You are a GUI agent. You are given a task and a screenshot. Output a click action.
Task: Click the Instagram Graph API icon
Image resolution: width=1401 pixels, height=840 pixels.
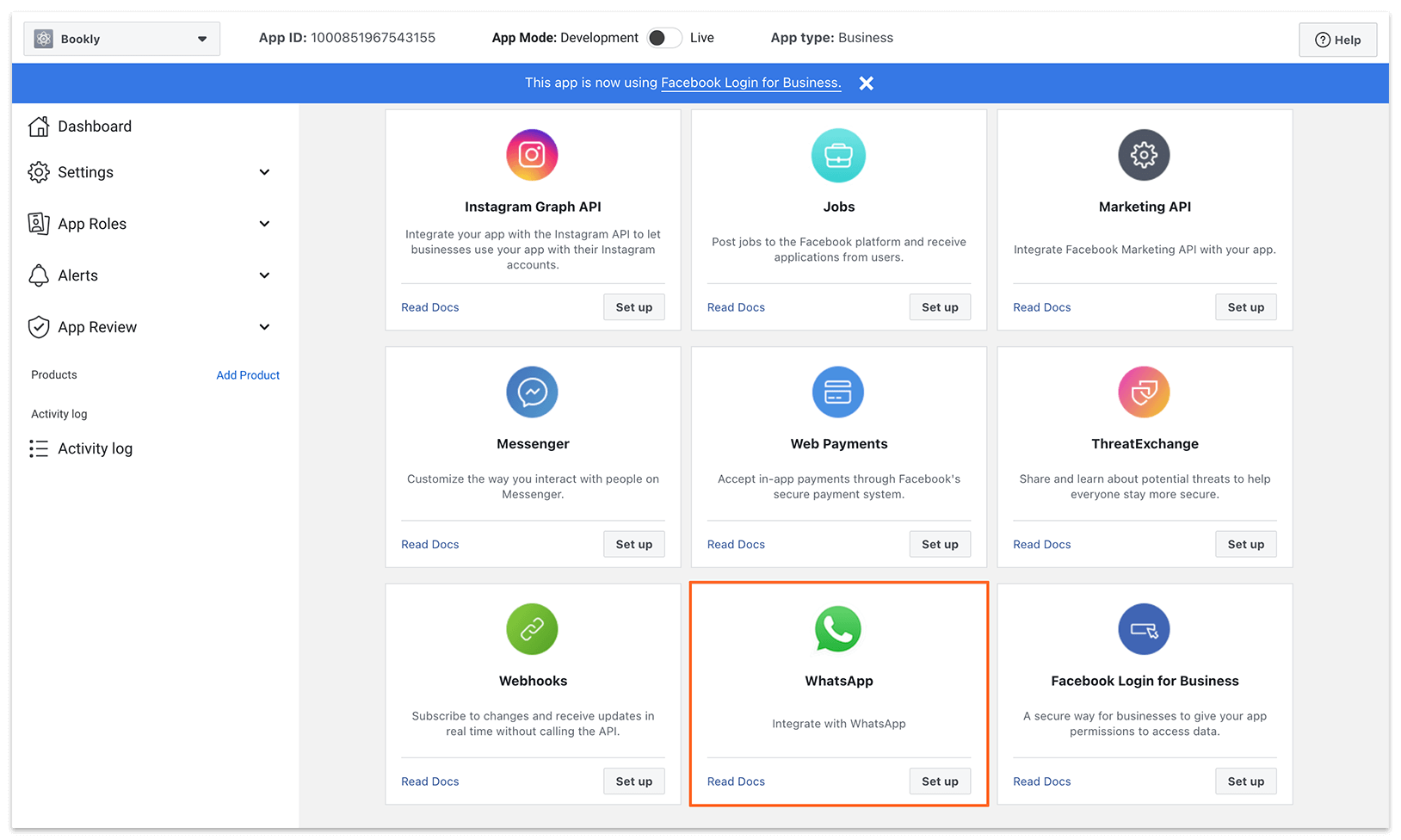(532, 155)
